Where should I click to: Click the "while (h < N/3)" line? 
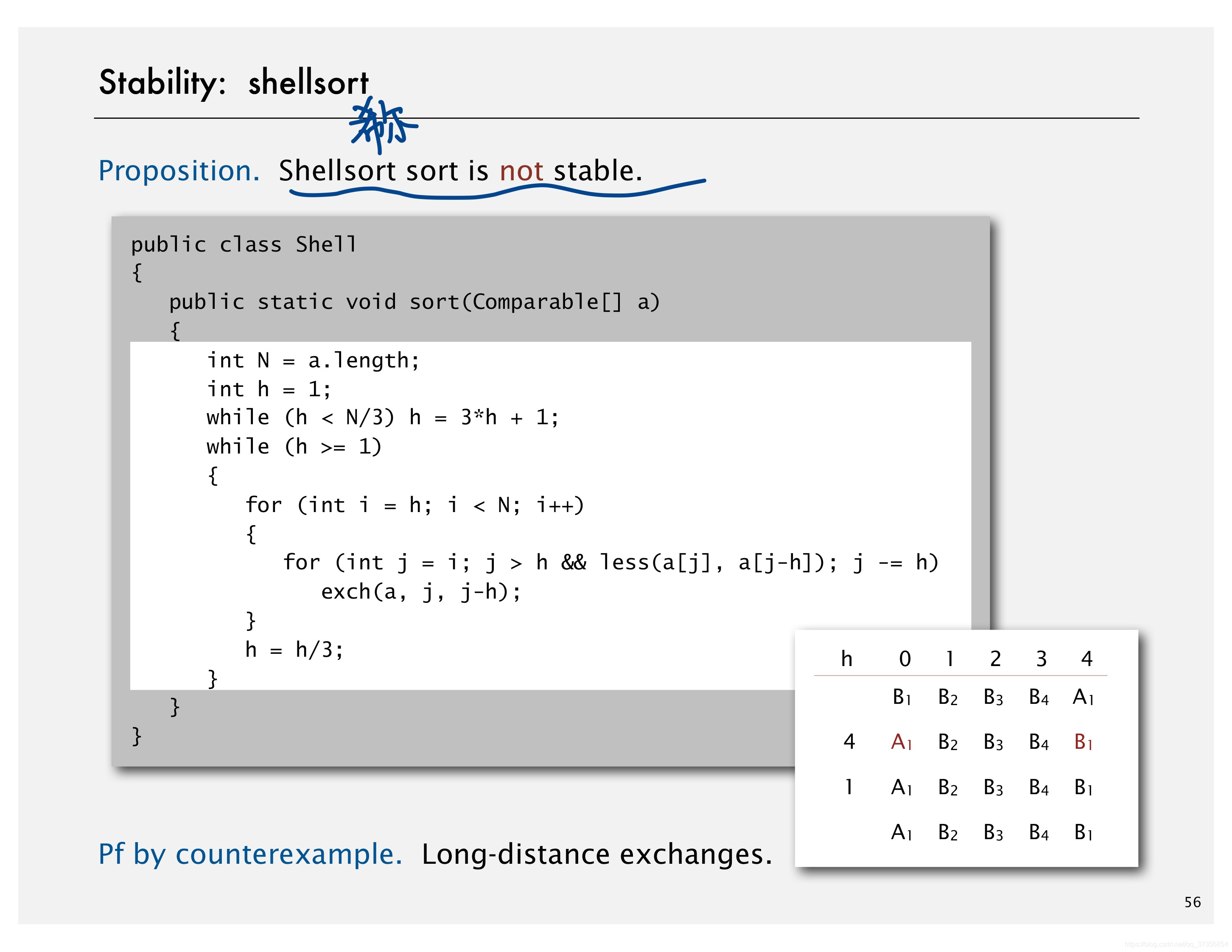pos(383,417)
